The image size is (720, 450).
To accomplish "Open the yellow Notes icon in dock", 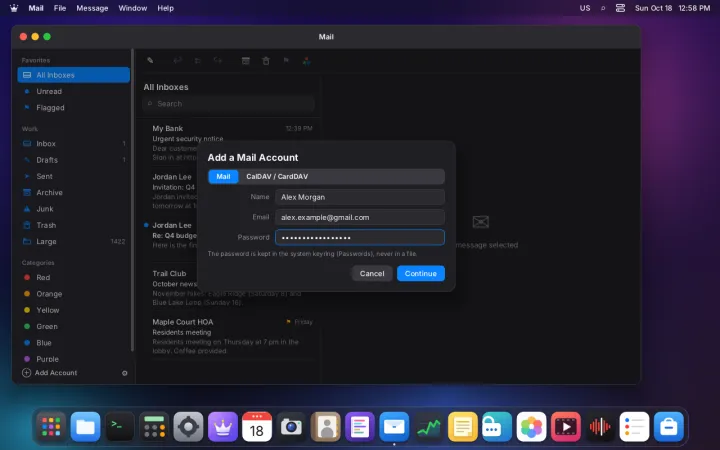I will coord(462,427).
